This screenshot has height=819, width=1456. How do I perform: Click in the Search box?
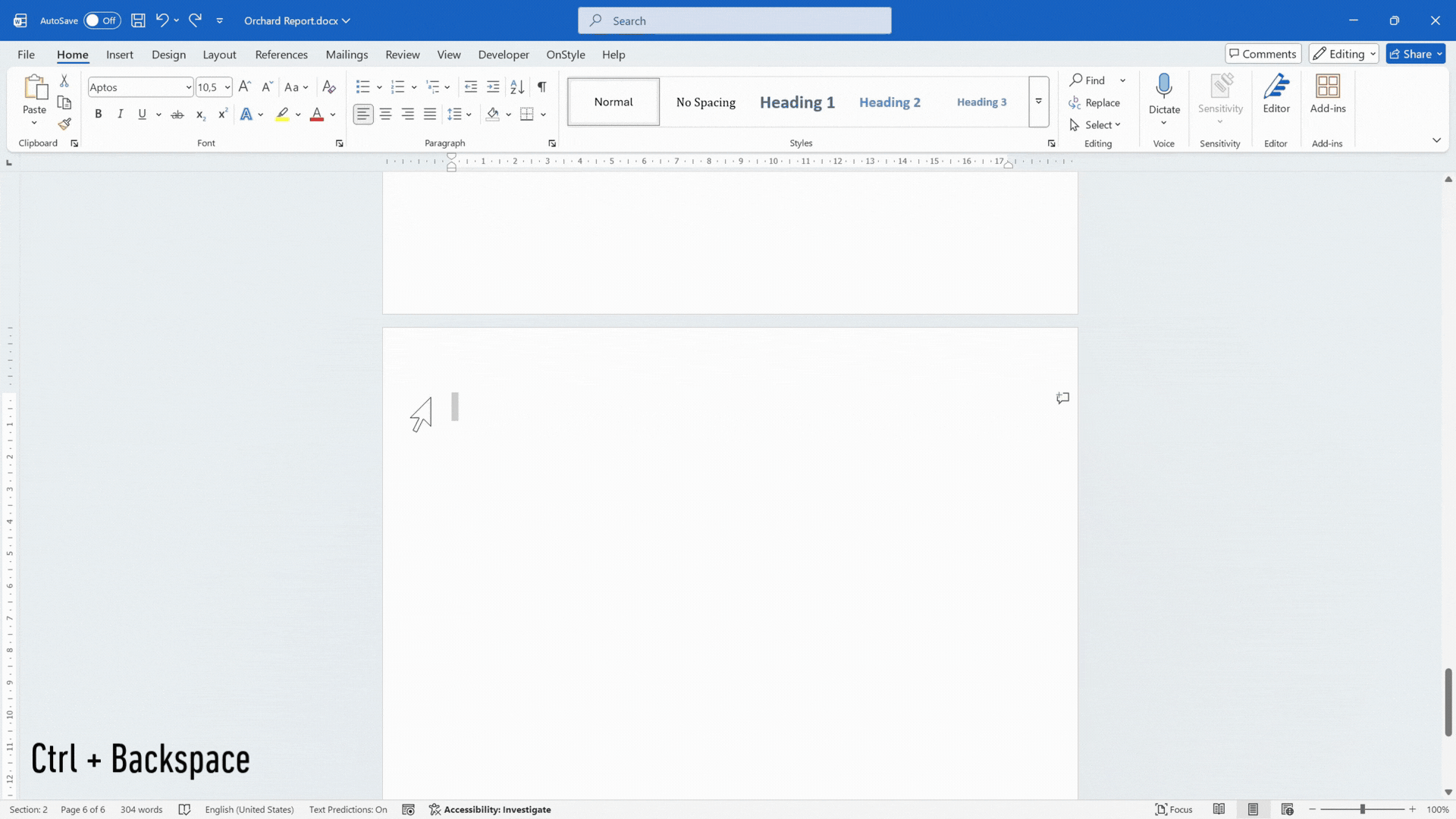(x=735, y=20)
